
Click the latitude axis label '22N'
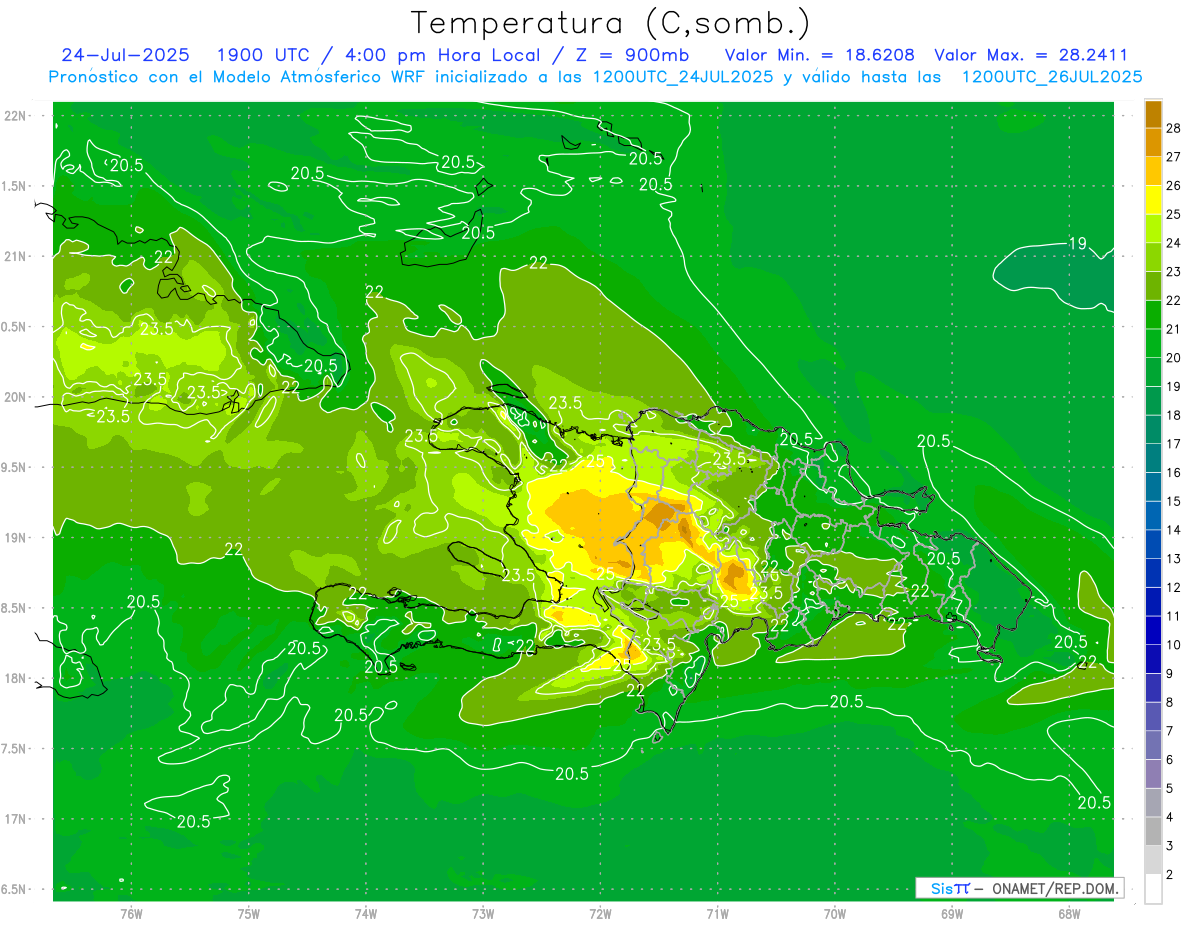[16, 115]
